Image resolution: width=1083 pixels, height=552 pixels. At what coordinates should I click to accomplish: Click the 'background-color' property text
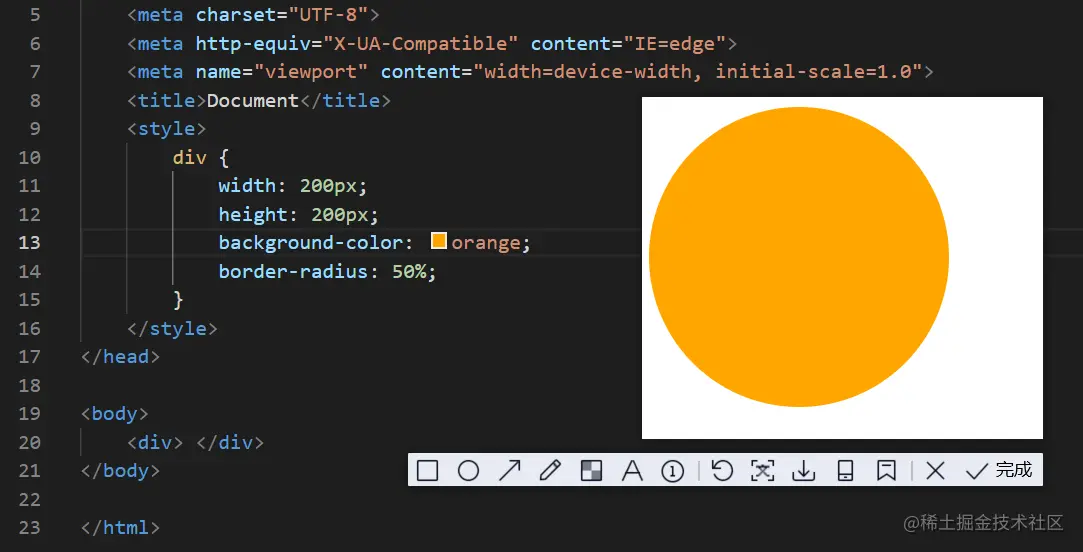tap(310, 242)
